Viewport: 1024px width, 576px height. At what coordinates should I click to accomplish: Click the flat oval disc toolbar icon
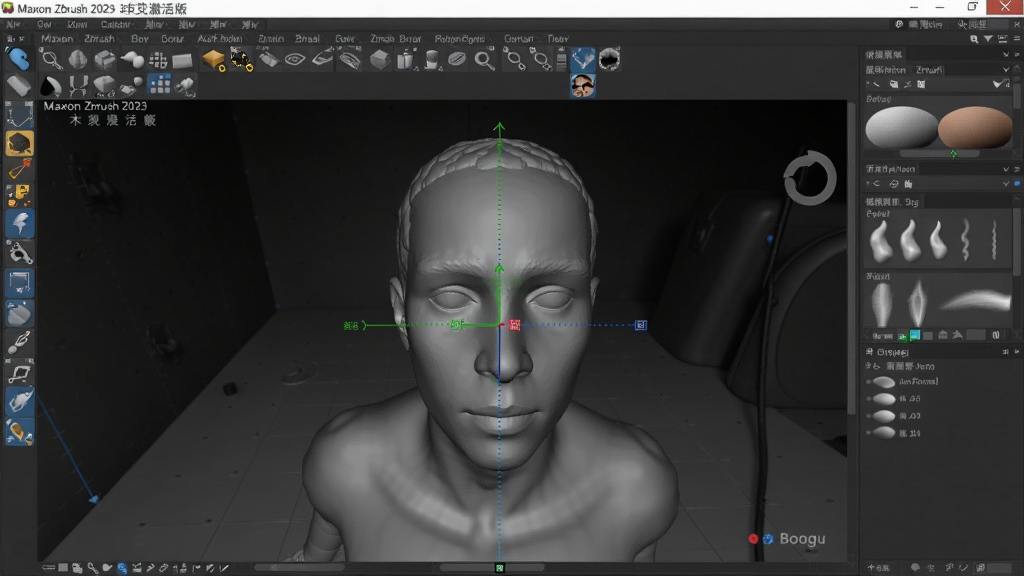pyautogui.click(x=457, y=60)
